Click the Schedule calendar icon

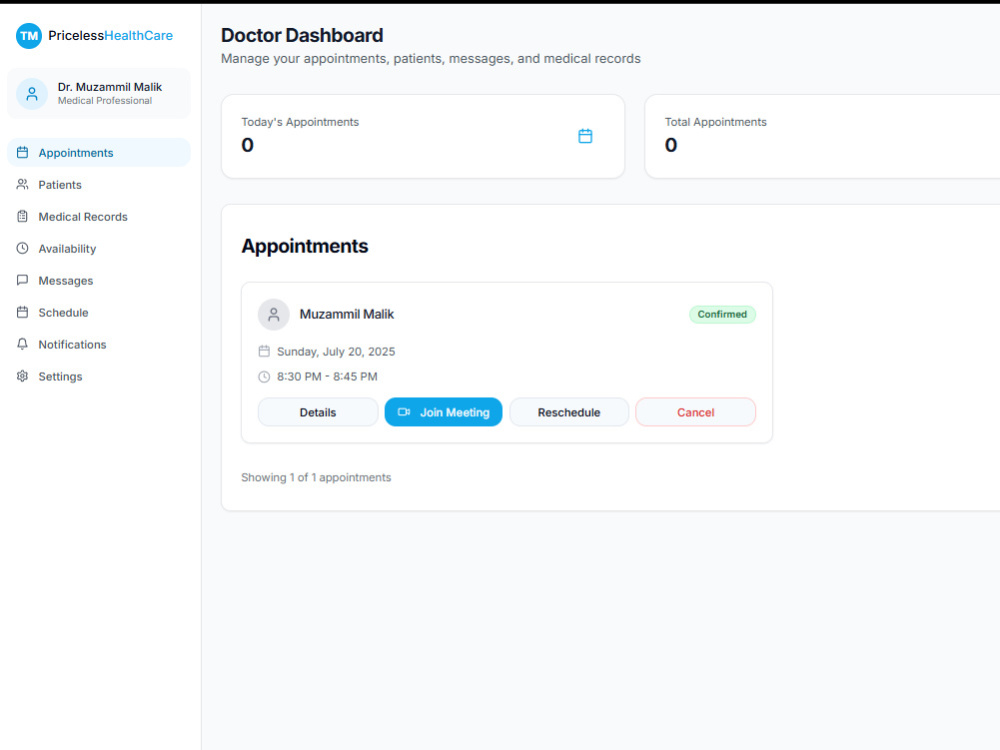[x=22, y=312]
